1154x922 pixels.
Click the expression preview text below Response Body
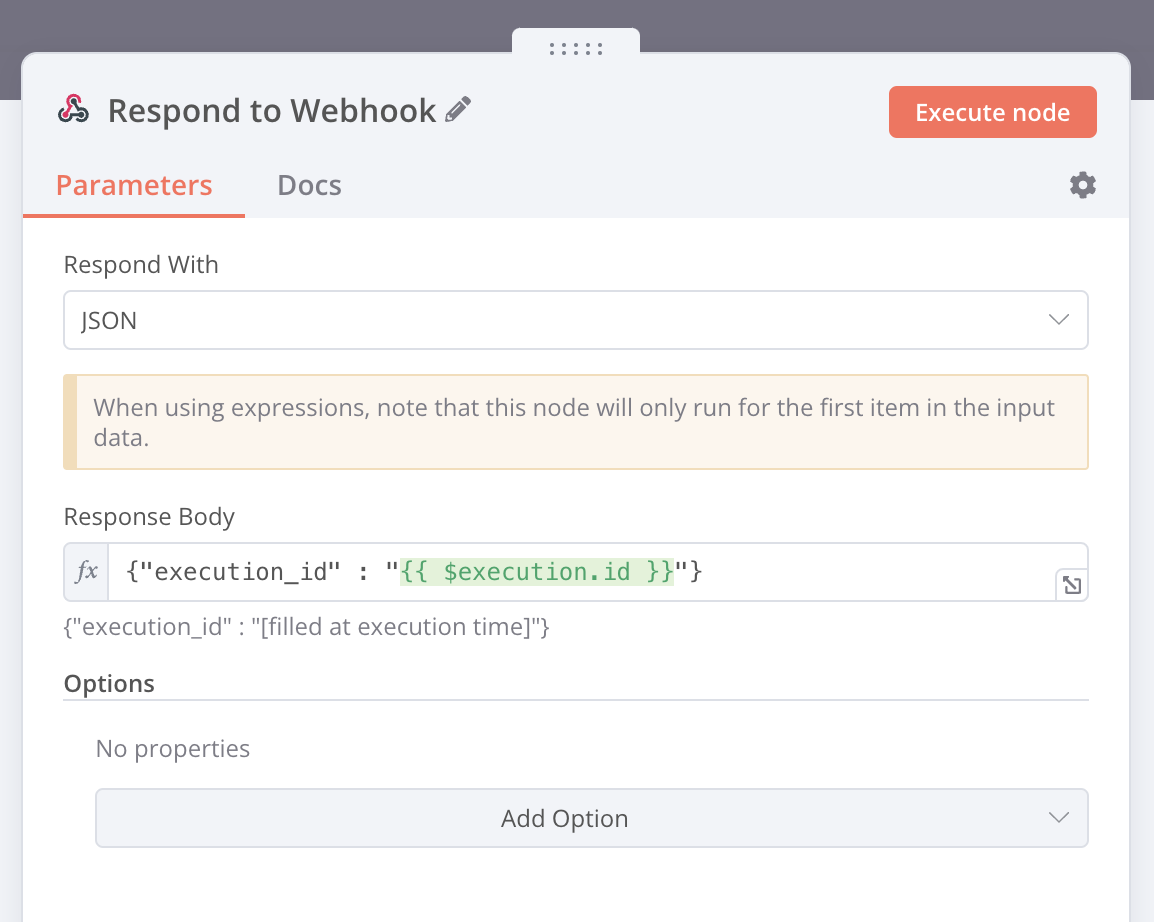pyautogui.click(x=306, y=628)
